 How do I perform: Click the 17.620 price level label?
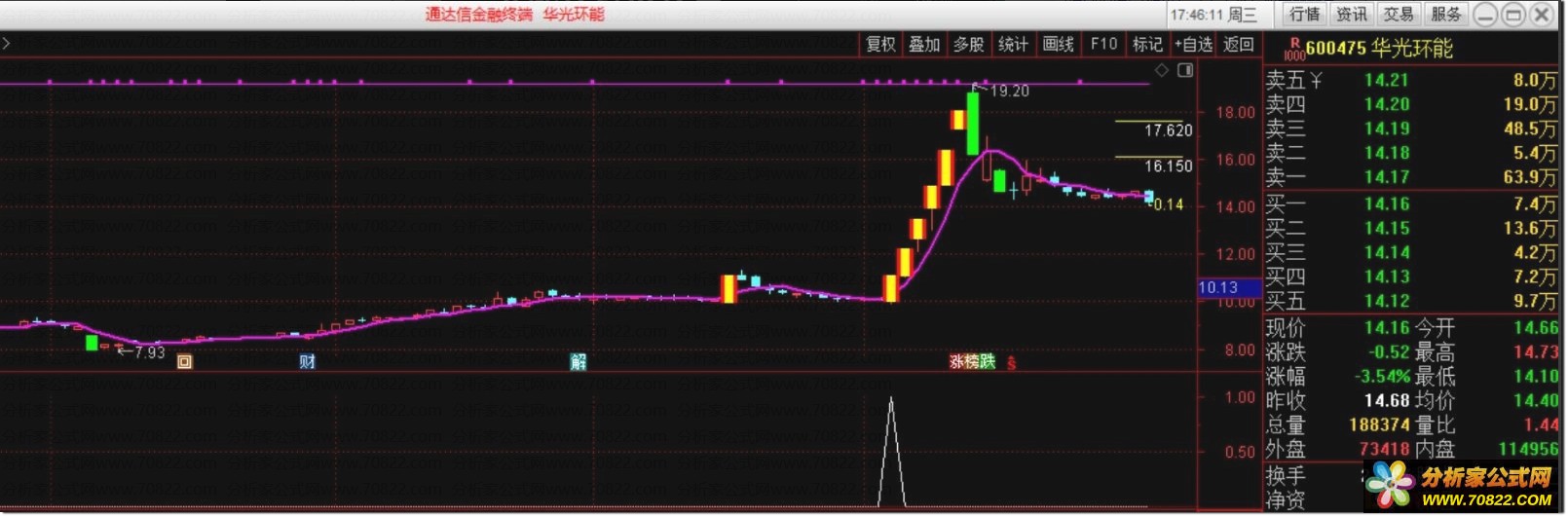pos(1168,130)
